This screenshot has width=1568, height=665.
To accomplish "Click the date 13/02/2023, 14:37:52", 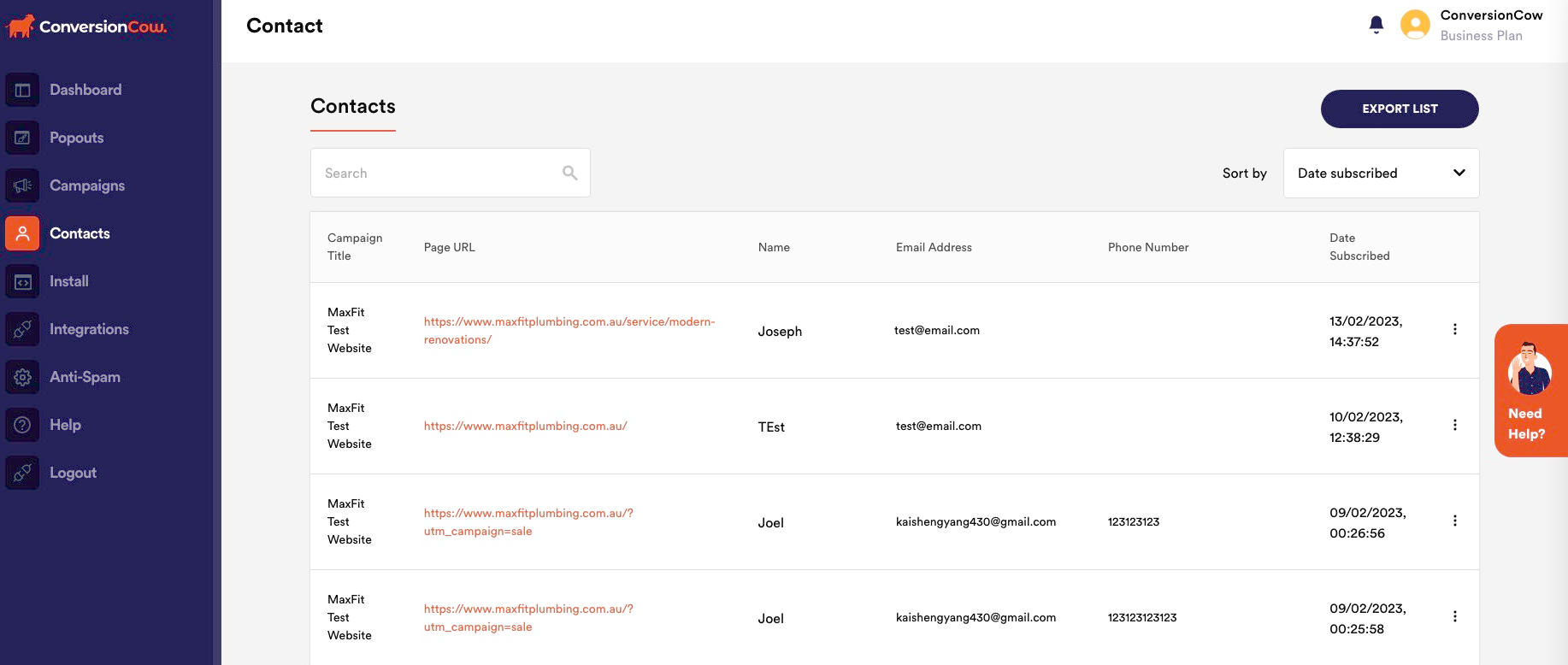I will (1366, 332).
